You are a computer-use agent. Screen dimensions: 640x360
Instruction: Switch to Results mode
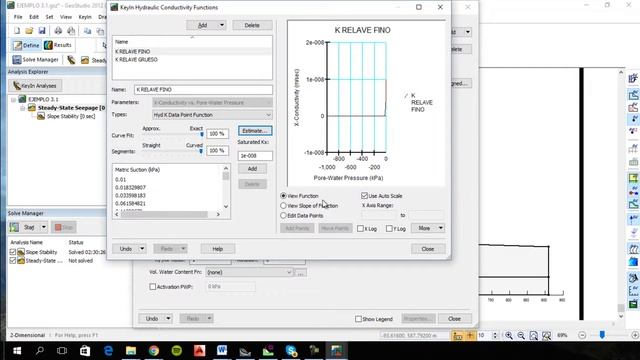tap(58, 45)
